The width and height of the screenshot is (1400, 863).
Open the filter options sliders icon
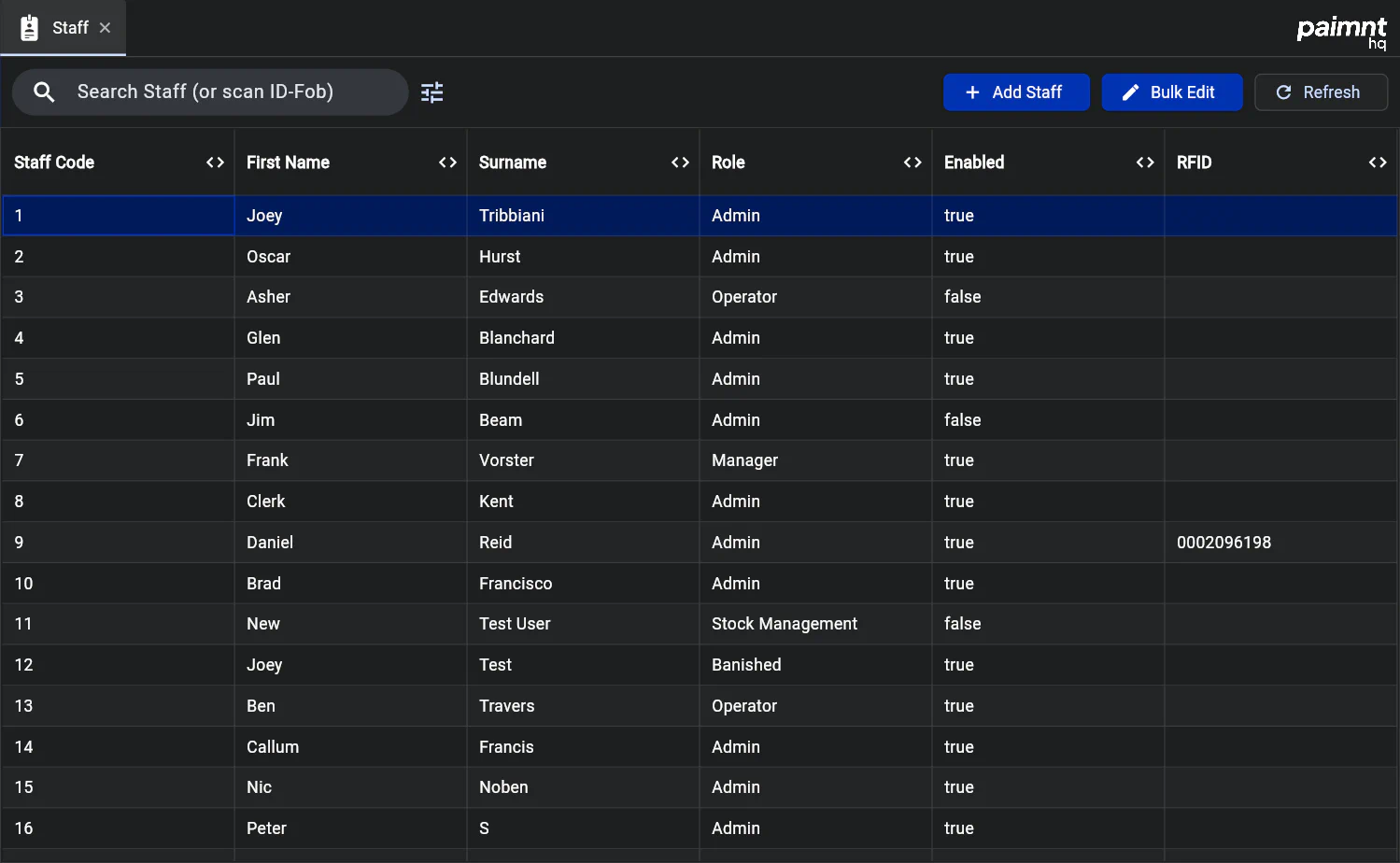click(x=431, y=92)
